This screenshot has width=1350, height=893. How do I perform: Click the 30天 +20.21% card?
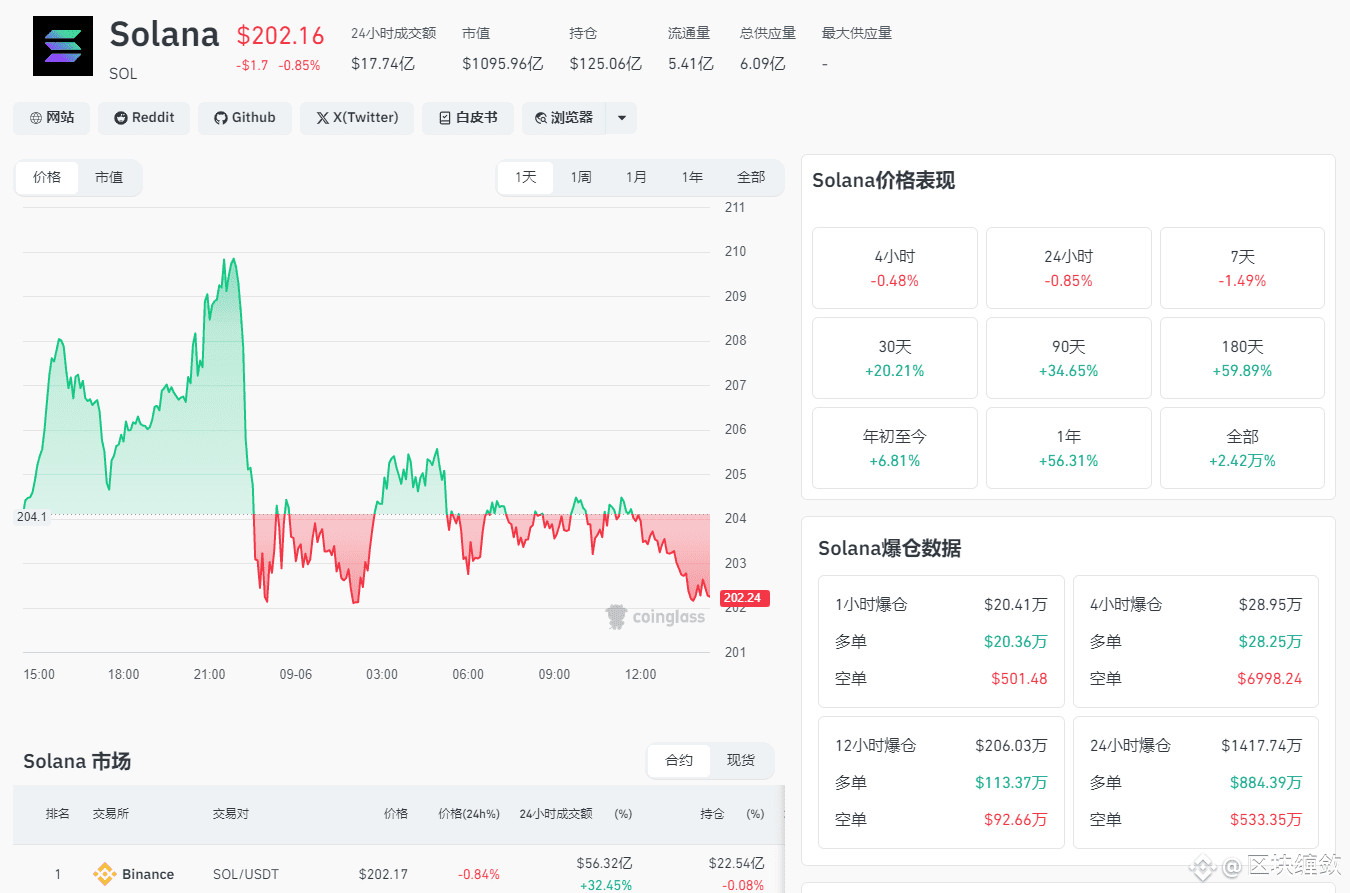pos(895,358)
